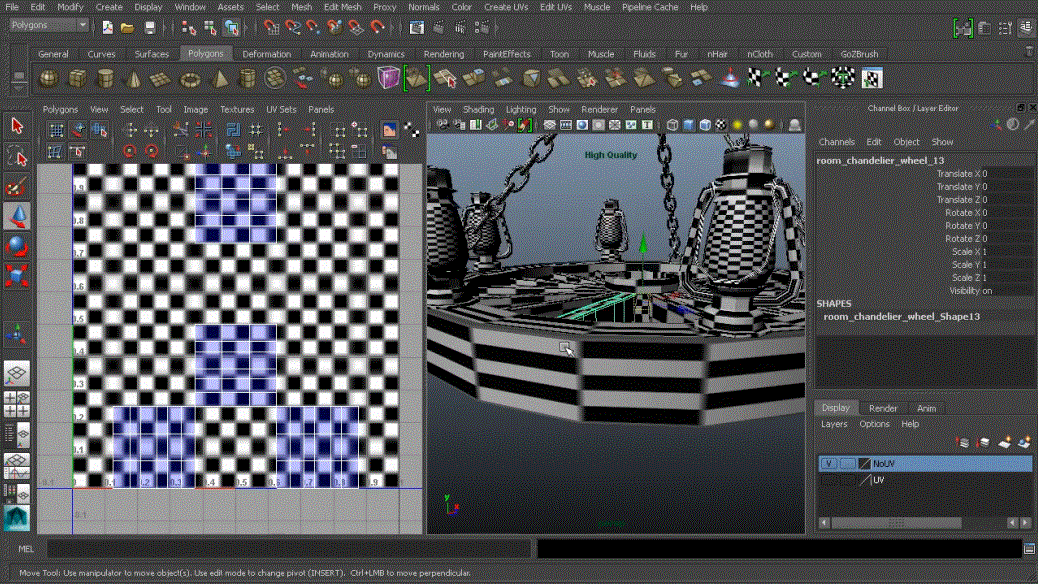1038x584 pixels.
Task: Click the Options menu in Layer Editor
Action: 874,424
